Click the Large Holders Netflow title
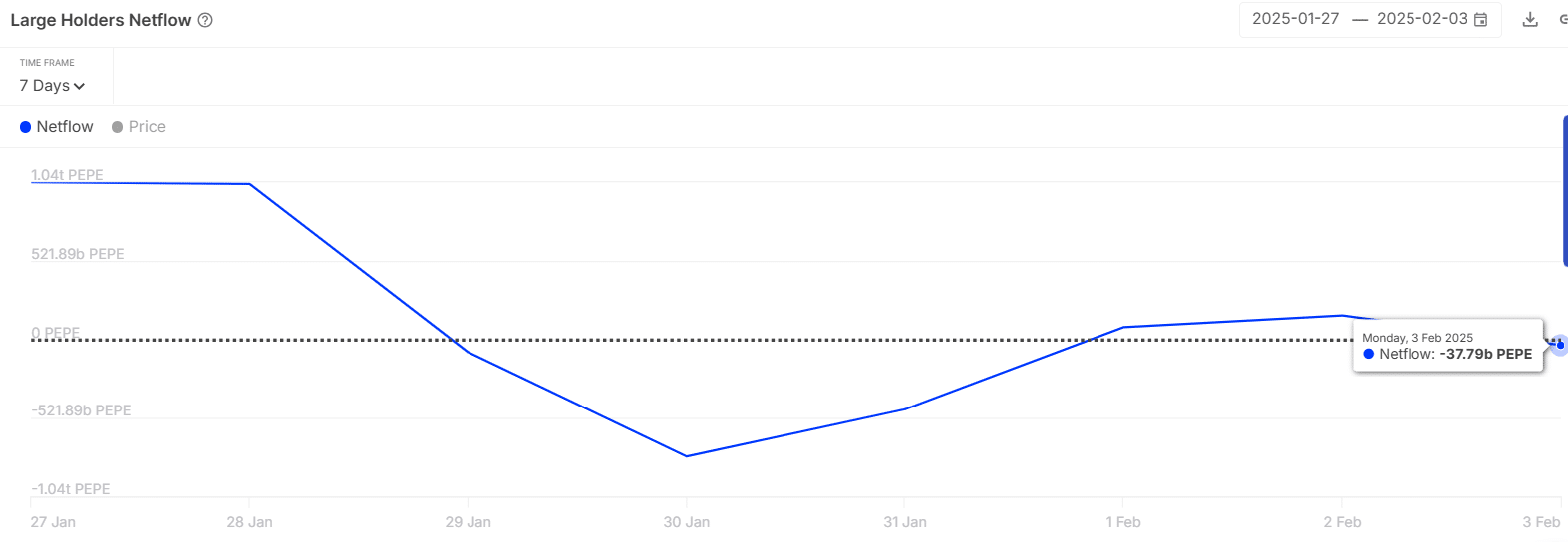 tap(101, 20)
